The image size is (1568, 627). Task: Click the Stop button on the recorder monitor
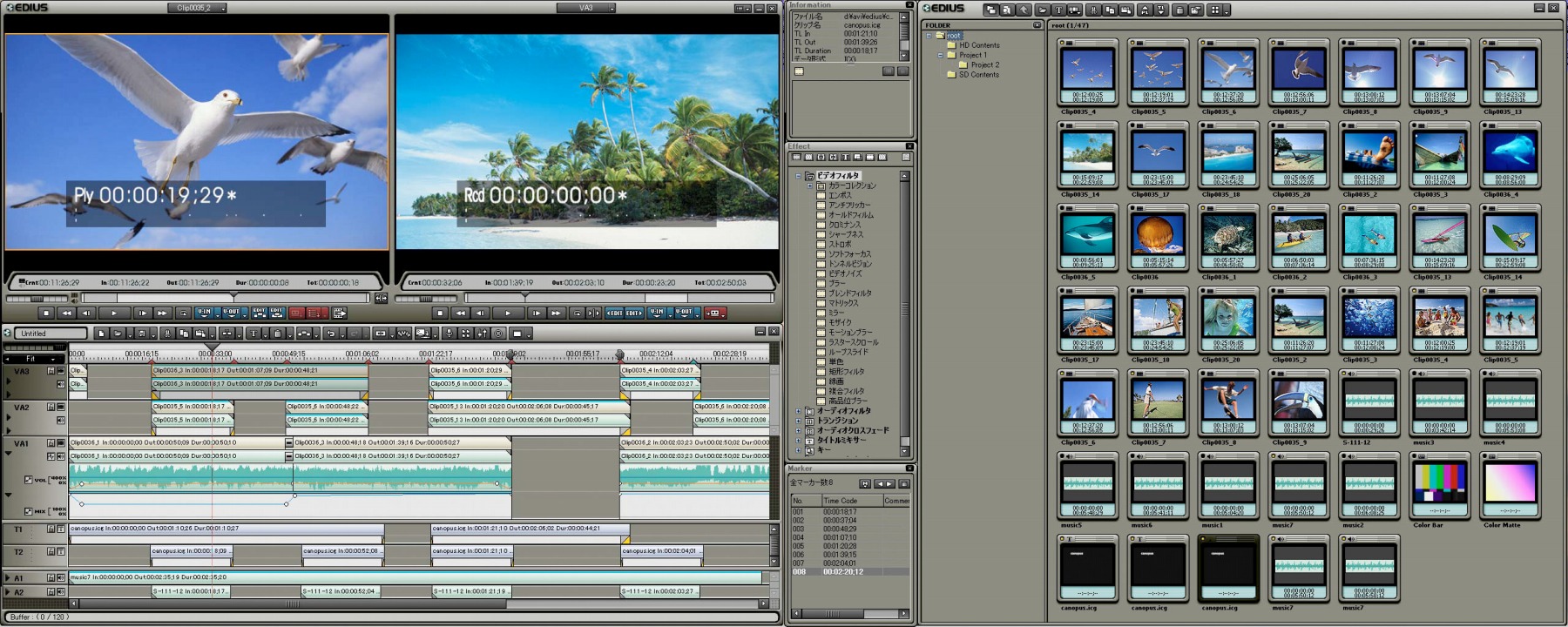coord(440,313)
